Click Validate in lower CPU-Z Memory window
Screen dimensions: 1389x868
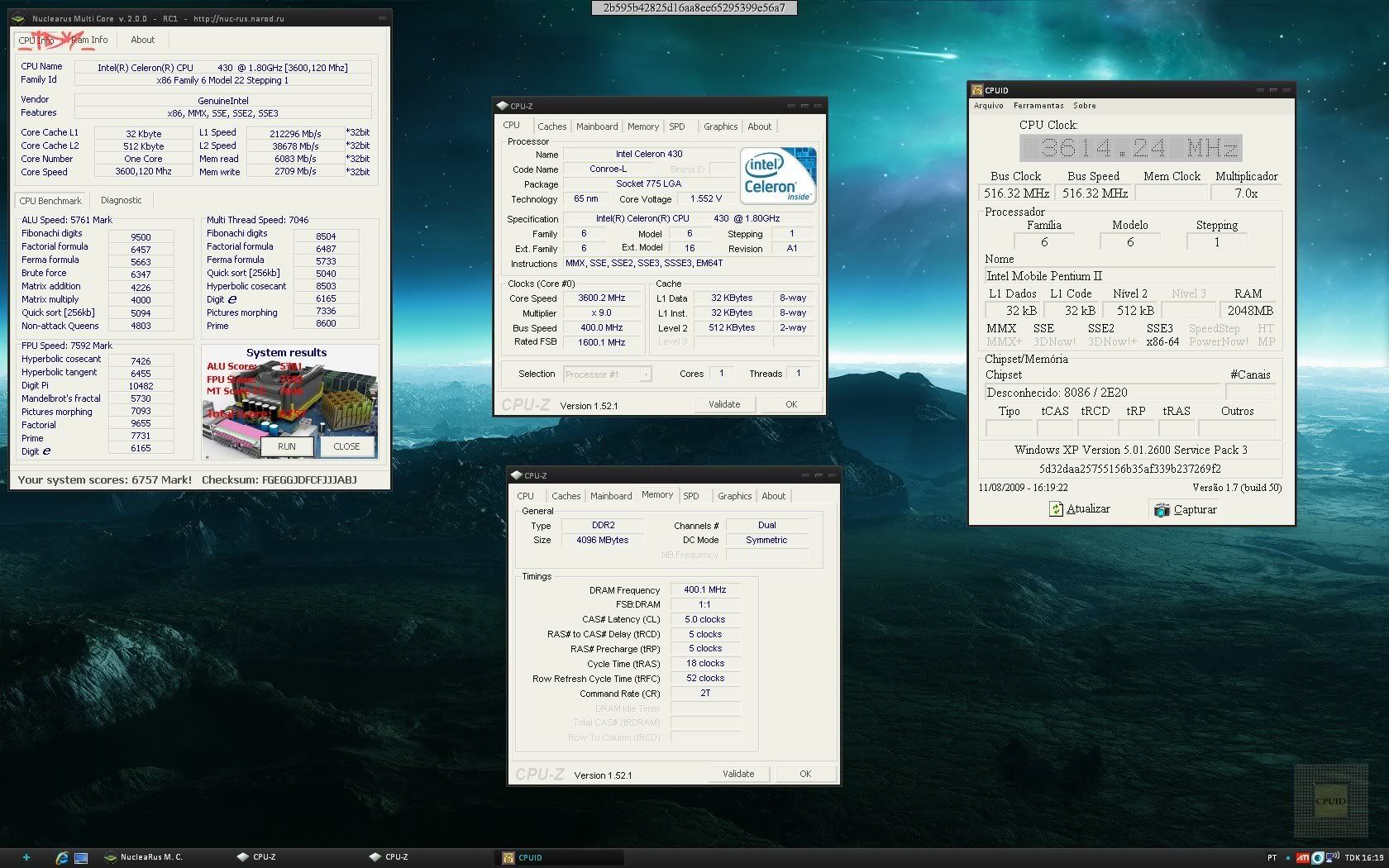click(x=738, y=774)
